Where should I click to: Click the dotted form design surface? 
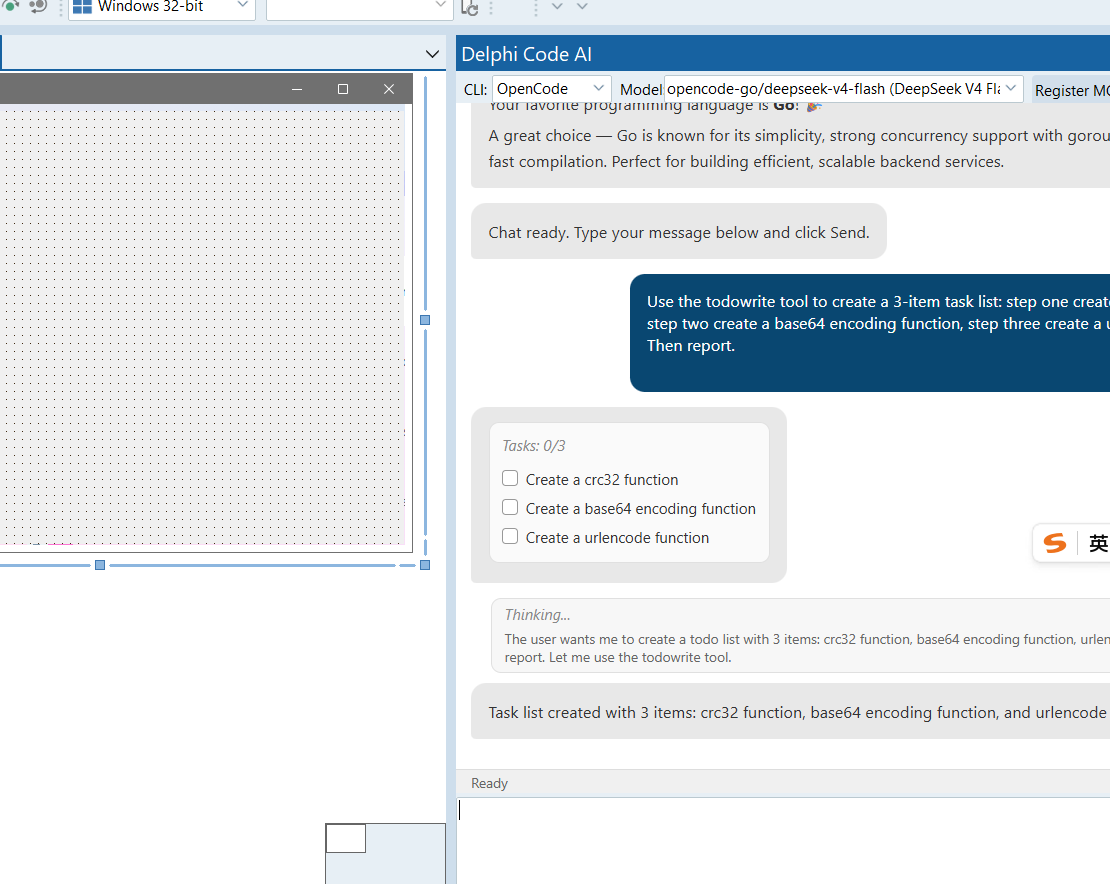pos(202,326)
